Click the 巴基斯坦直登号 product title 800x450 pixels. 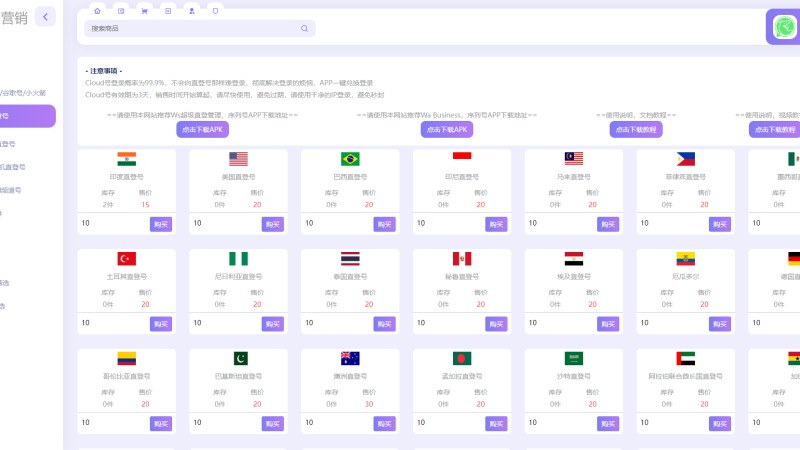(238, 377)
